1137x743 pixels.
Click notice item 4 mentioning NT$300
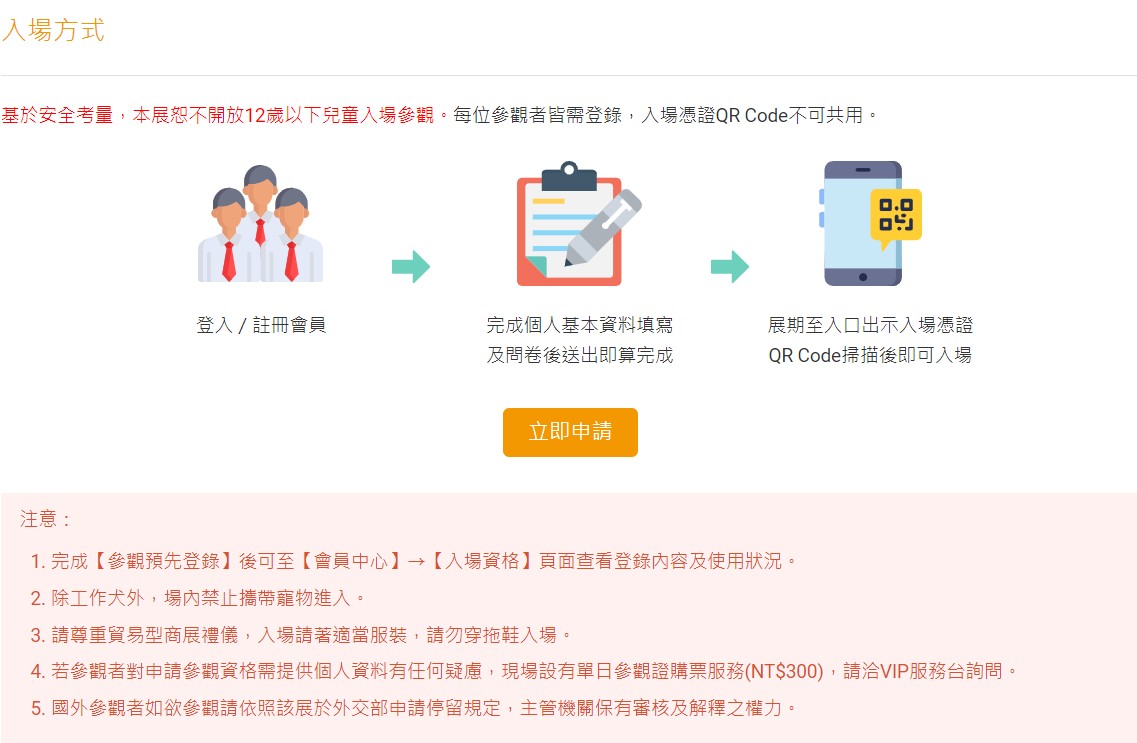pyautogui.click(x=524, y=671)
